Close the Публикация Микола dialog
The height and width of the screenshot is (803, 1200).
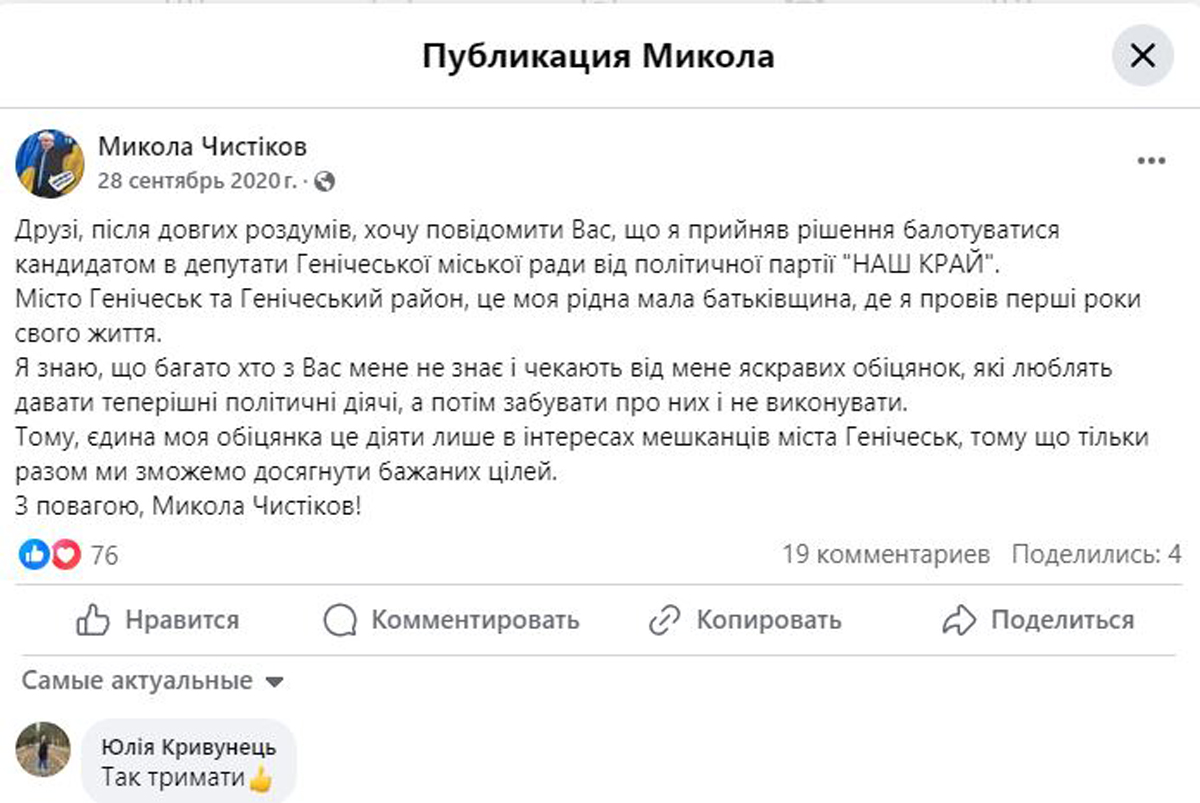coord(1142,56)
